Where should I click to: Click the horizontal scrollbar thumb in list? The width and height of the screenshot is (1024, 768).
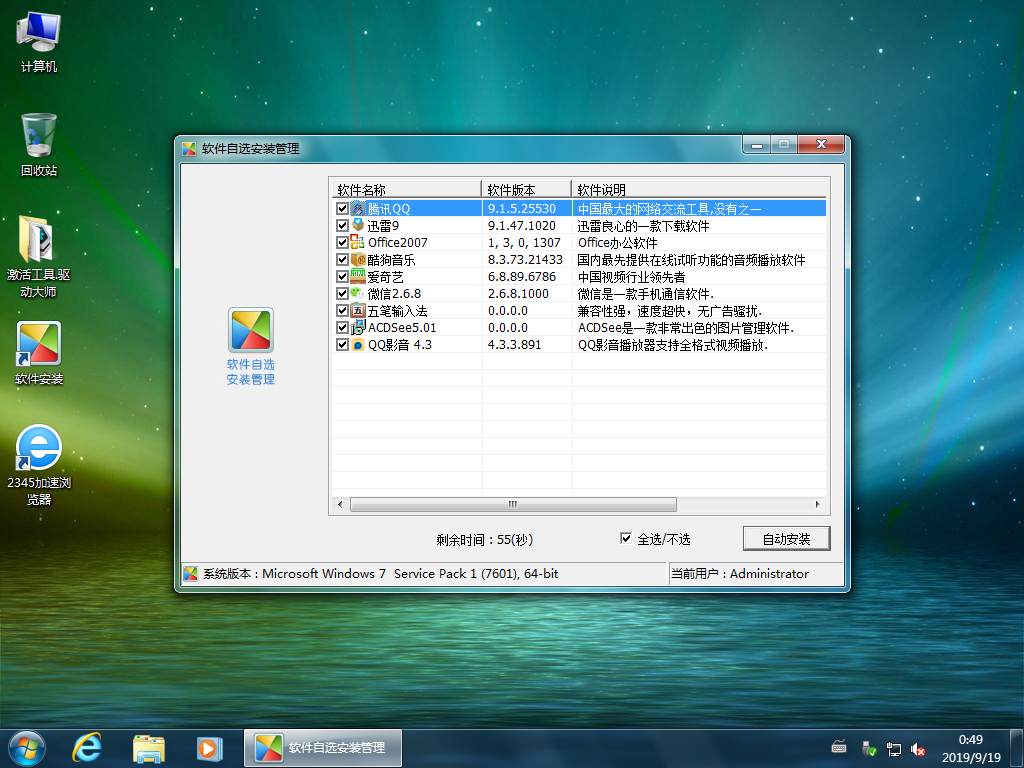tap(513, 504)
